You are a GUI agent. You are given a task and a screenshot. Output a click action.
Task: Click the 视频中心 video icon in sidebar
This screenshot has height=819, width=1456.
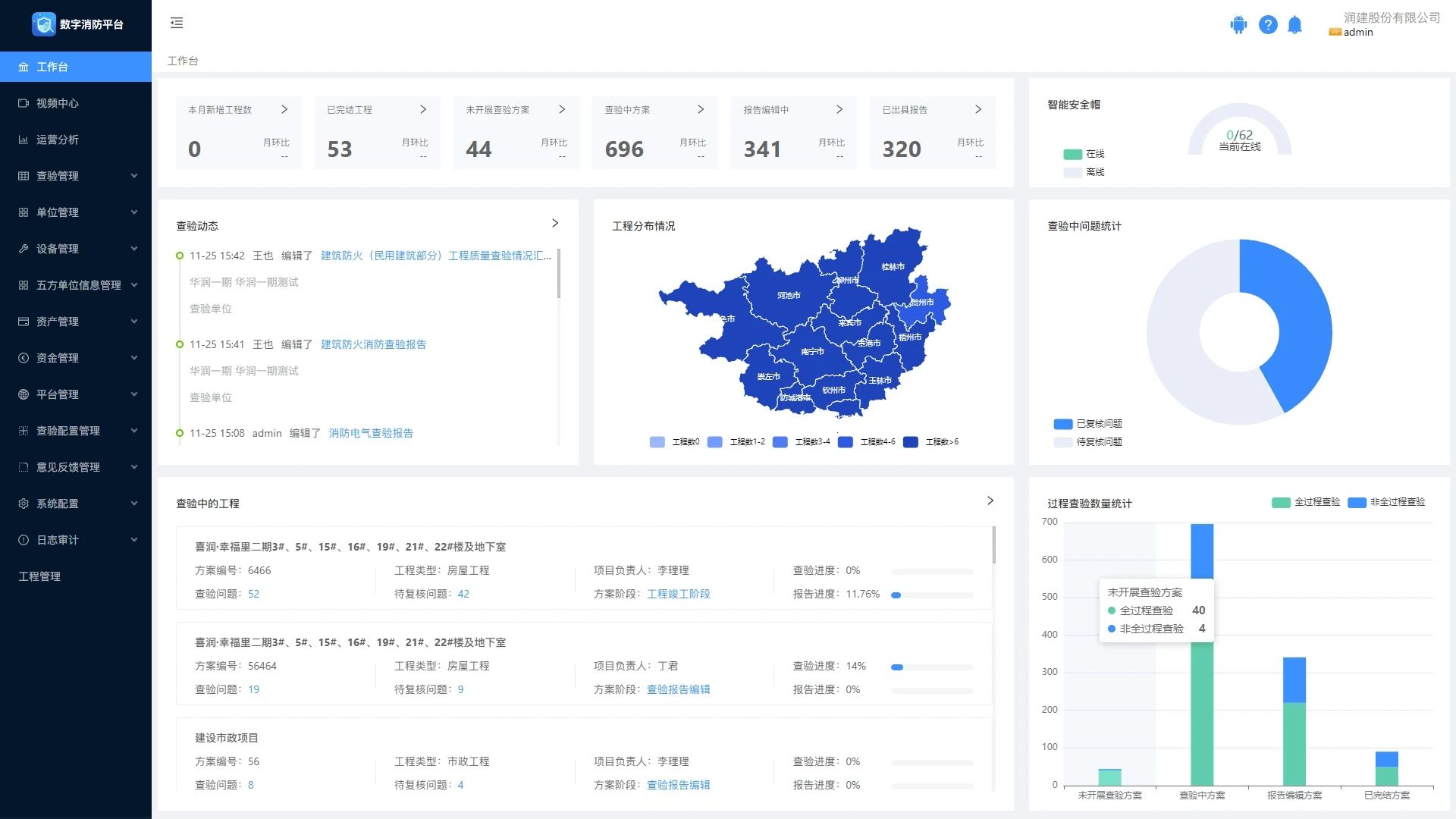click(x=24, y=103)
